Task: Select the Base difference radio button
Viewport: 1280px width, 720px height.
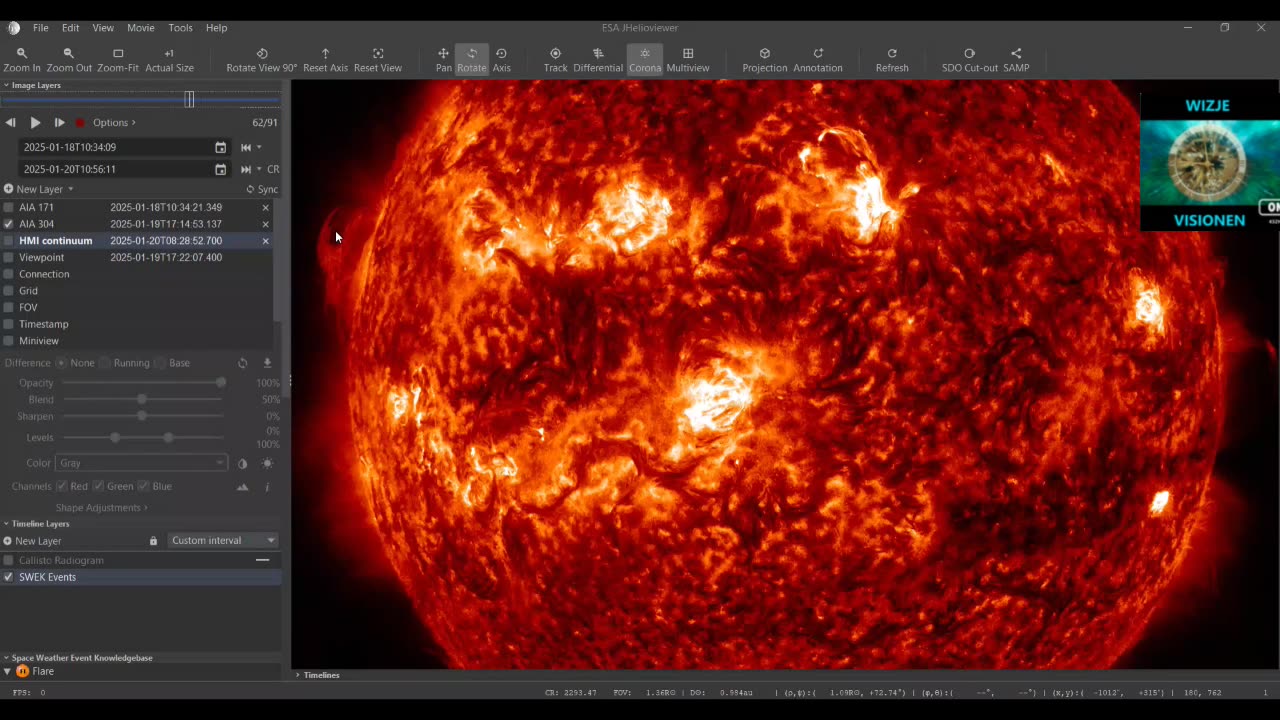Action: pyautogui.click(x=160, y=363)
